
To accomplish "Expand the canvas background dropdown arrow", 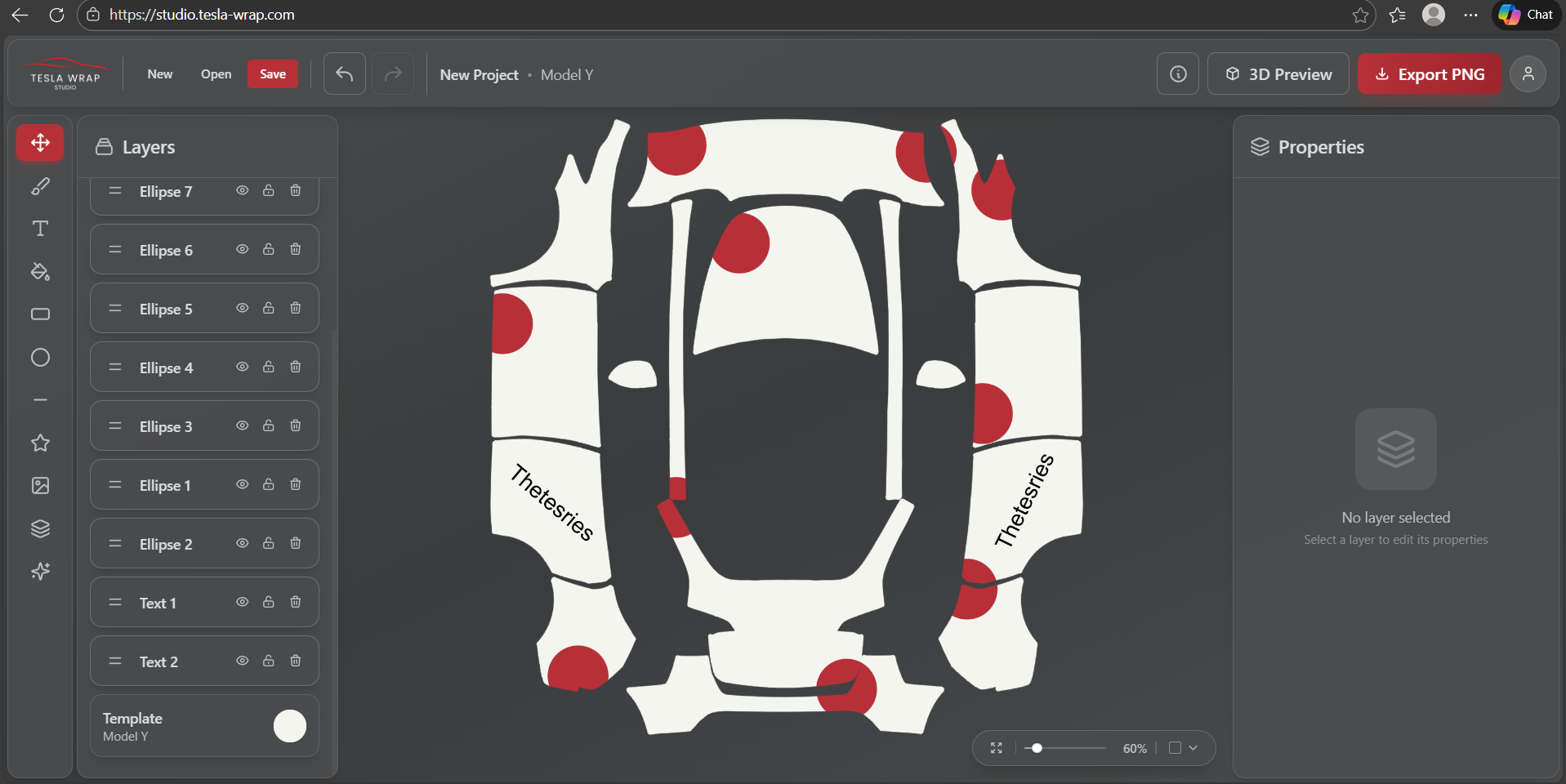I will coord(1193,748).
